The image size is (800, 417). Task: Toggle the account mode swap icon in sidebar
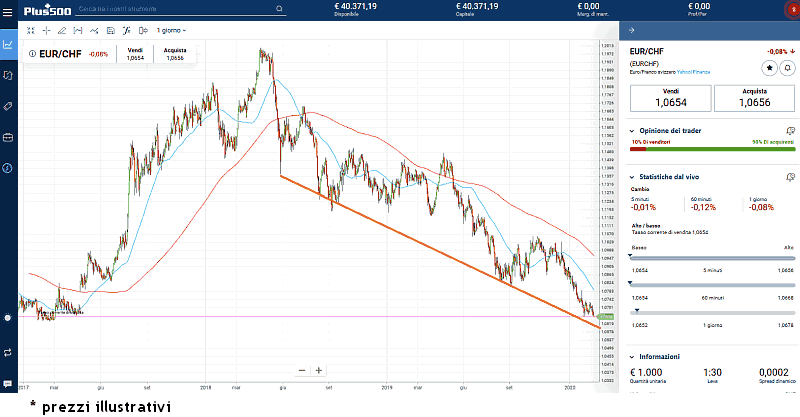pos(8,352)
